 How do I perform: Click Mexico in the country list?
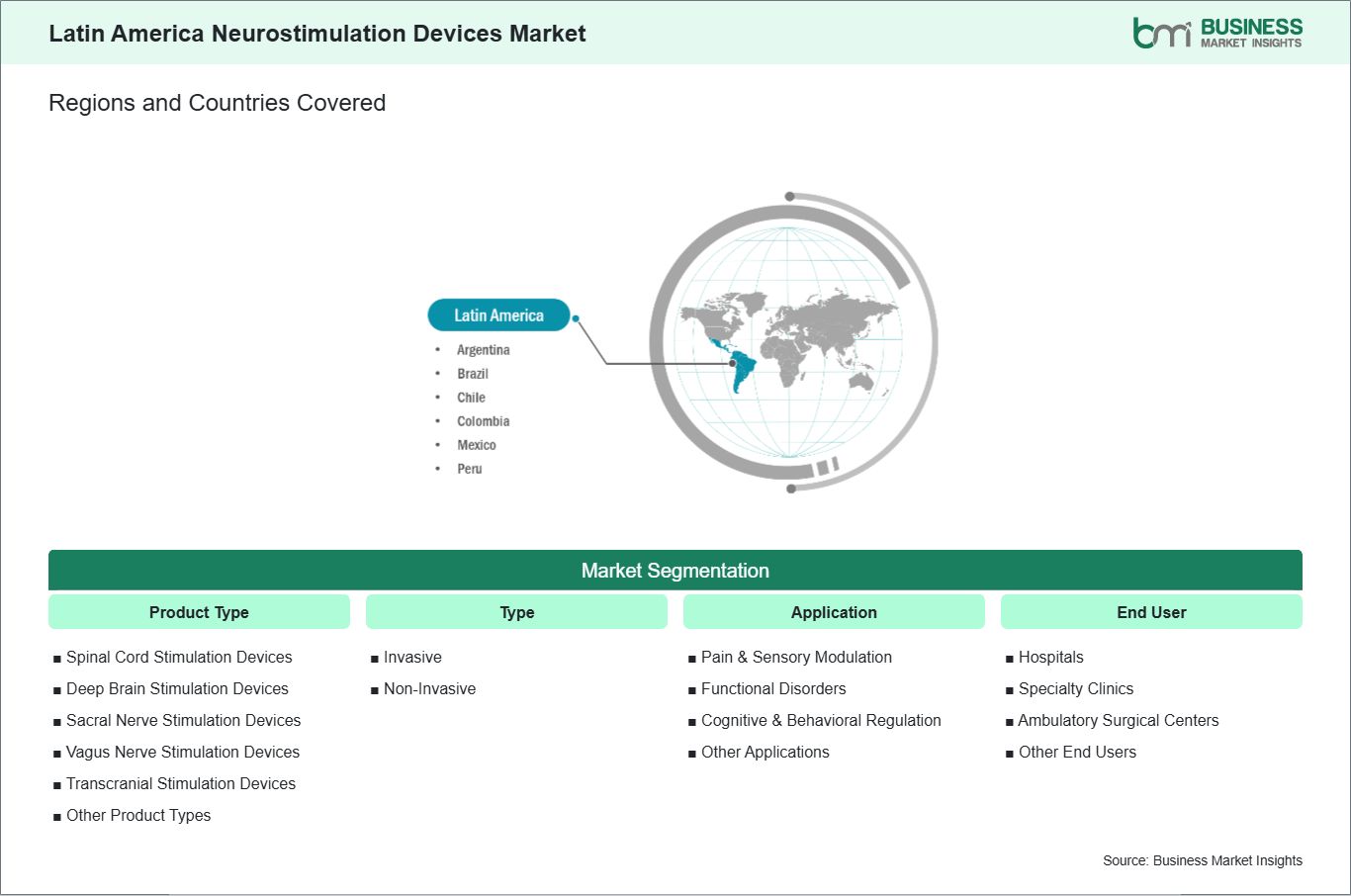[x=477, y=445]
